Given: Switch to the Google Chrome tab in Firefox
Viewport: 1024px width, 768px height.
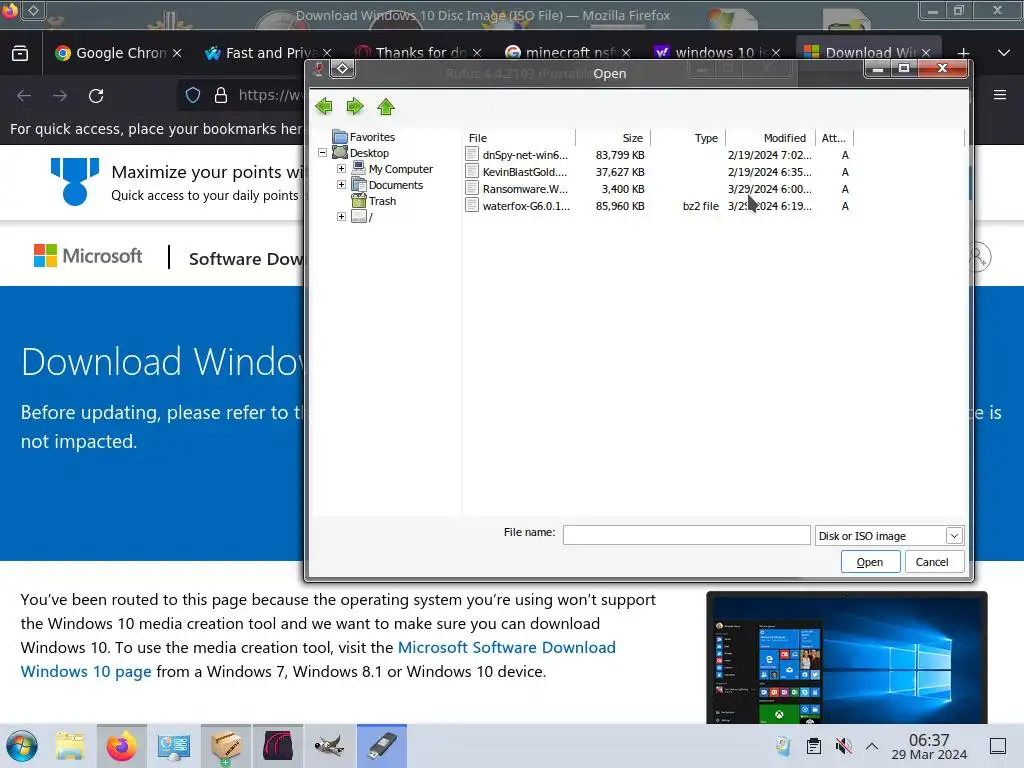Looking at the screenshot, I should pos(118,53).
